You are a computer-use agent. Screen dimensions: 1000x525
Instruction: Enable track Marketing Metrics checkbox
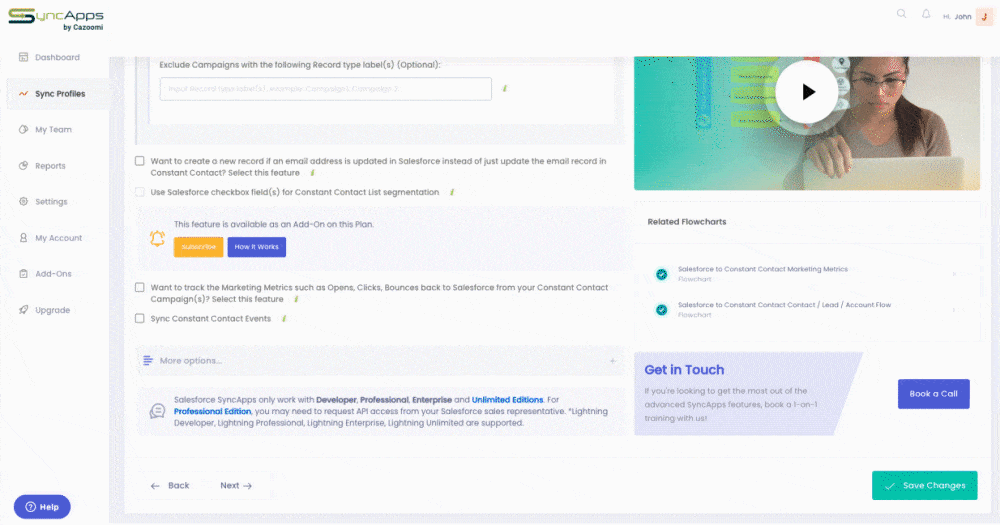[x=140, y=287]
